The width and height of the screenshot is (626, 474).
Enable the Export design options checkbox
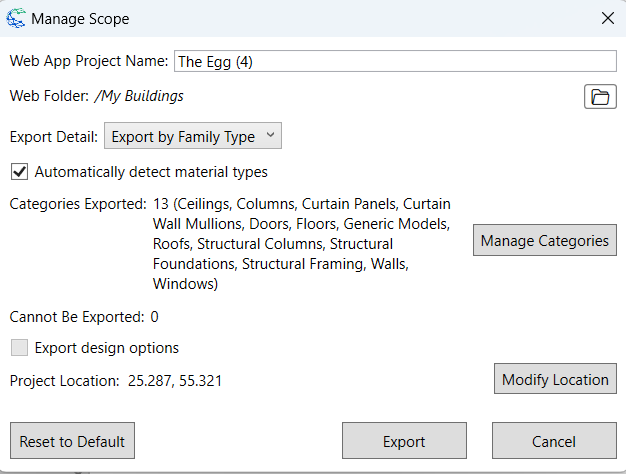[x=19, y=348]
